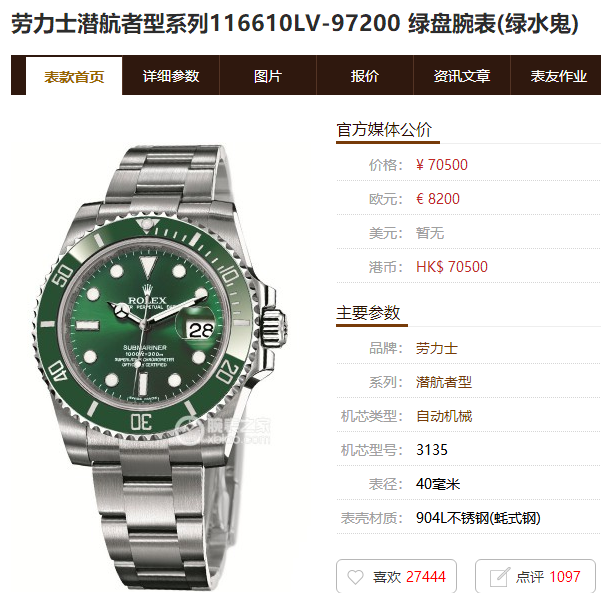The height and width of the screenshot is (593, 601).
Task: Select the 资讯文章 tab
Action: pos(462,76)
